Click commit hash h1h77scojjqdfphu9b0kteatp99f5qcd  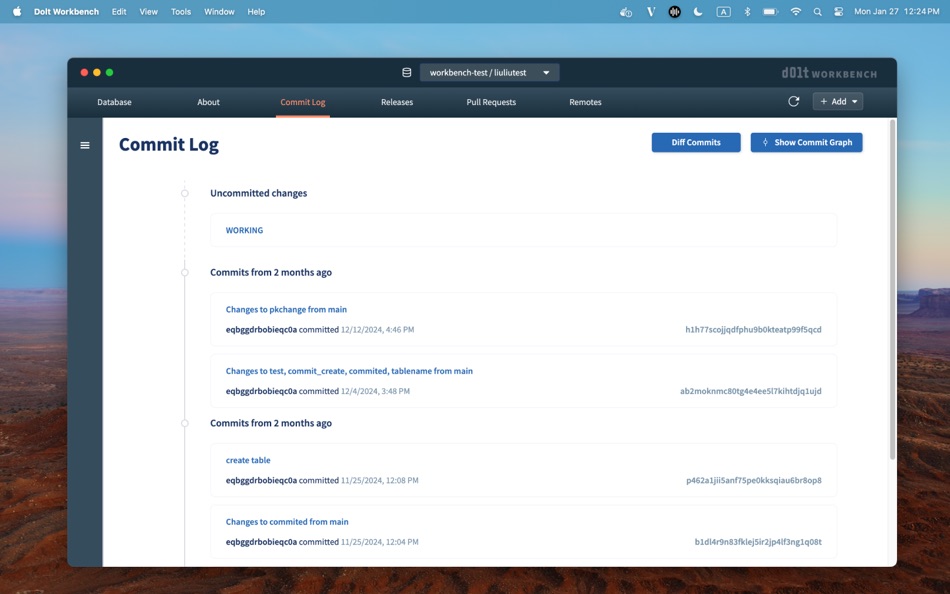[753, 330]
